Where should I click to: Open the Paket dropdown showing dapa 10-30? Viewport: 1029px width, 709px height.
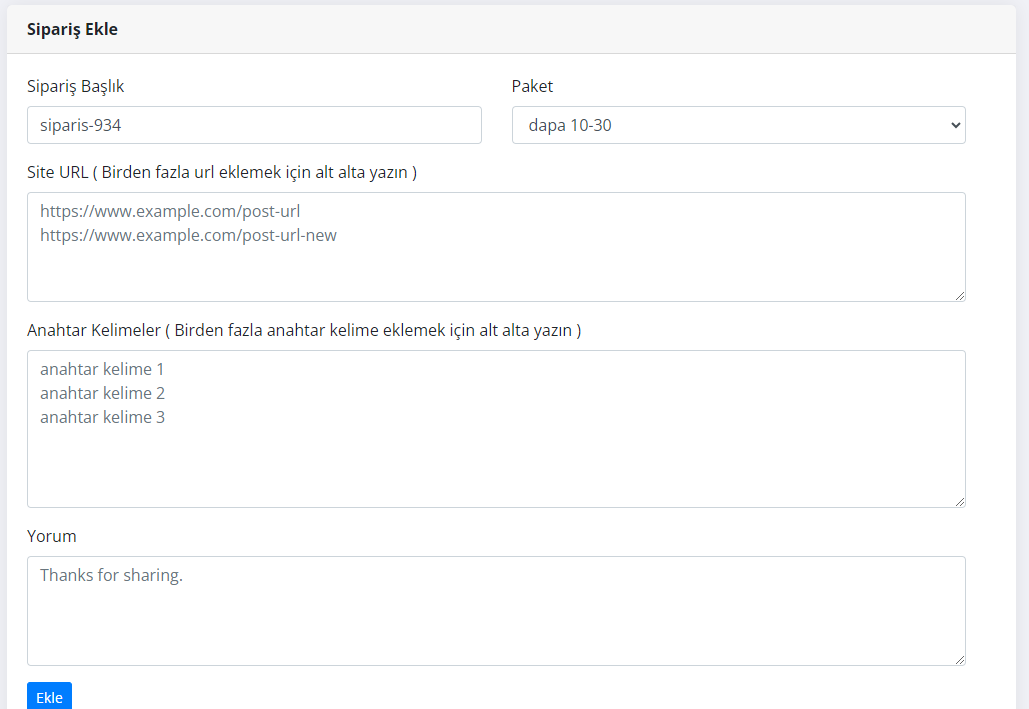(738, 125)
